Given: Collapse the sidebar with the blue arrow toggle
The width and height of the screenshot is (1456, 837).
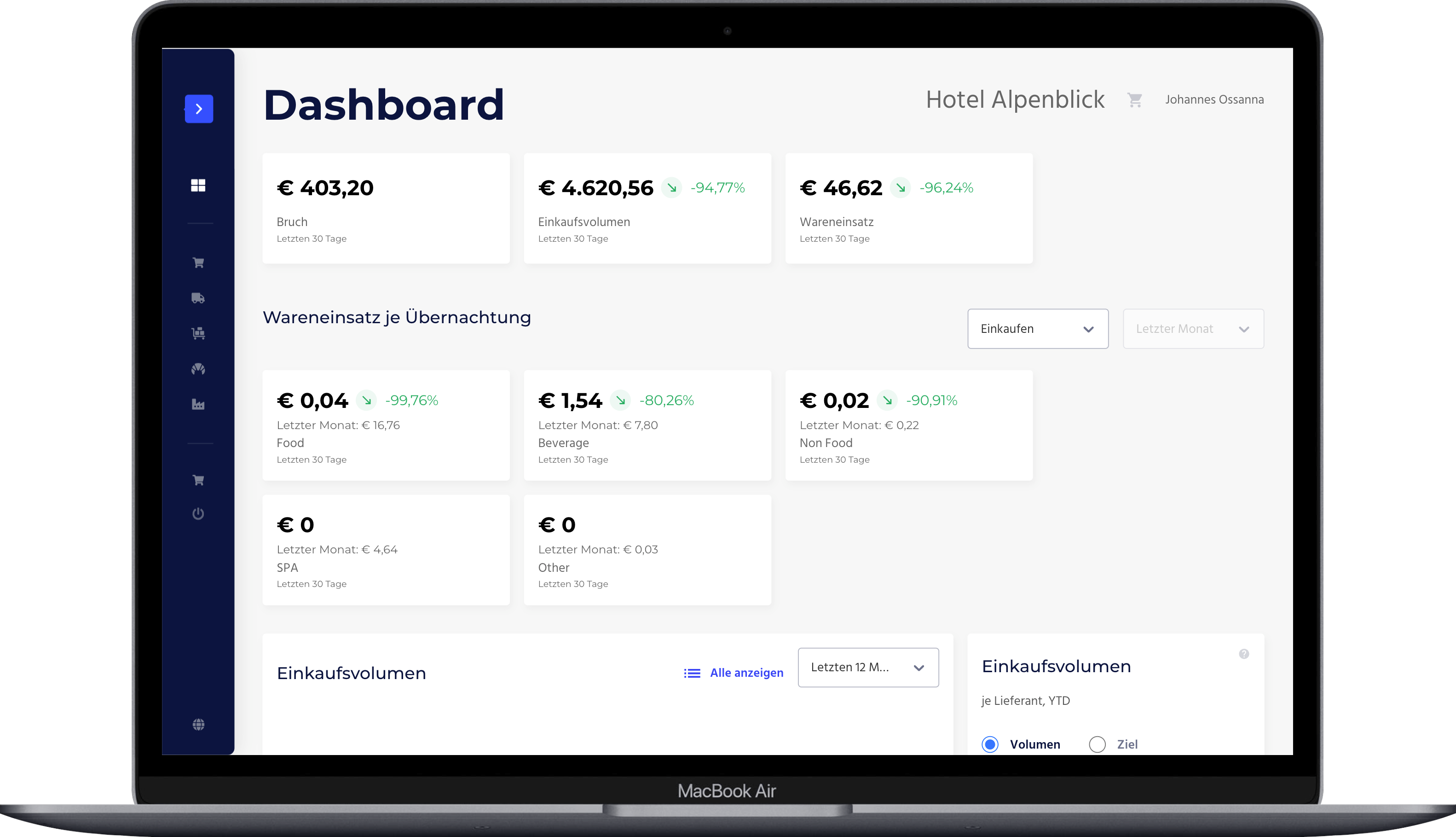Looking at the screenshot, I should pos(198,108).
